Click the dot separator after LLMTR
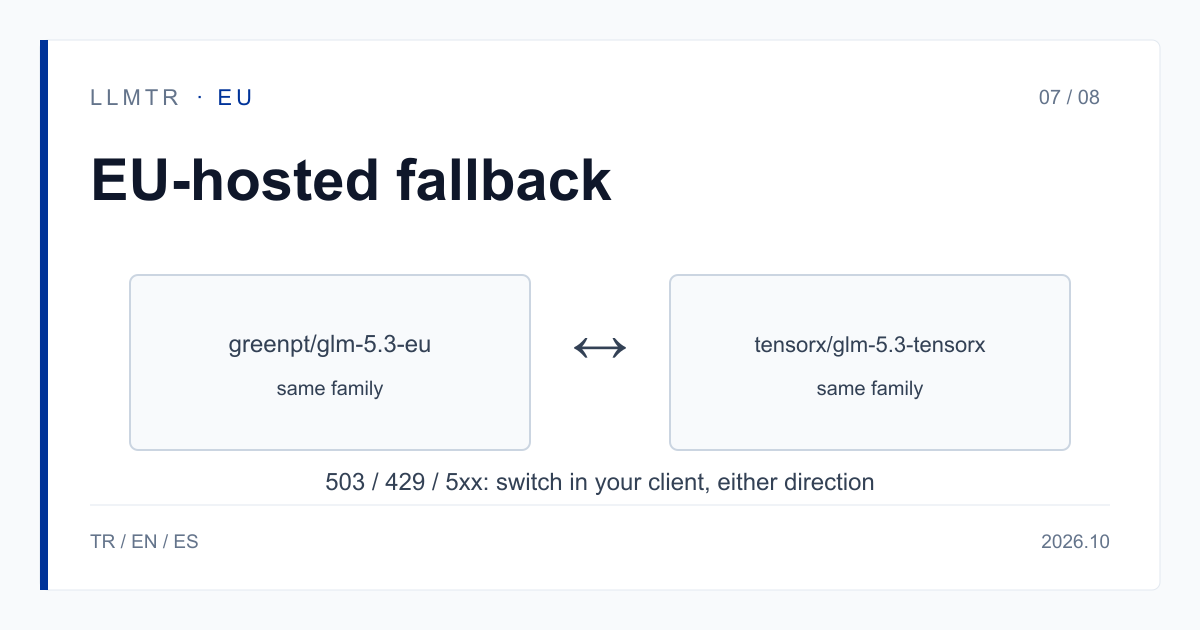 click(200, 97)
